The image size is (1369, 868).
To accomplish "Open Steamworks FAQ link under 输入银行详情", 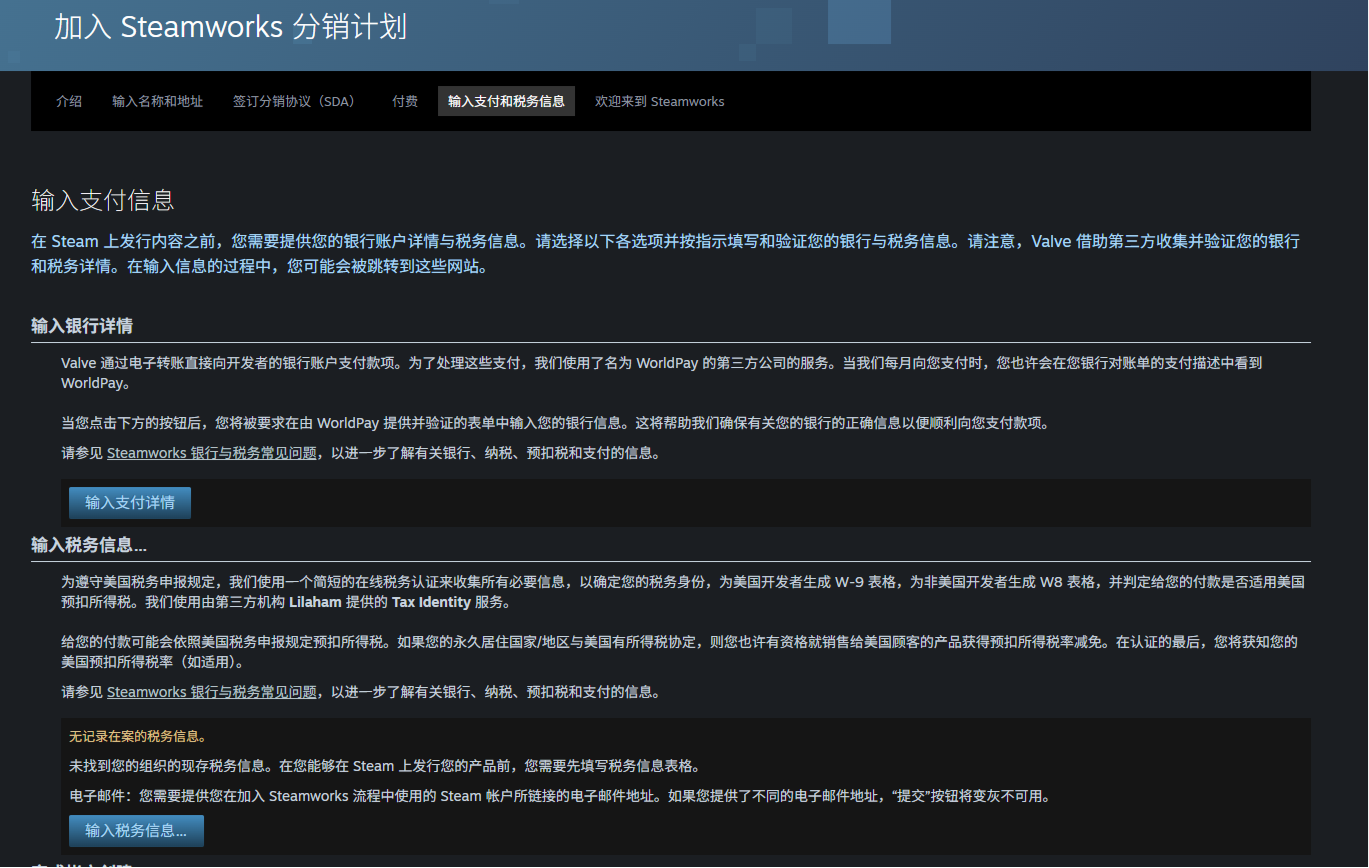I will click(212, 453).
